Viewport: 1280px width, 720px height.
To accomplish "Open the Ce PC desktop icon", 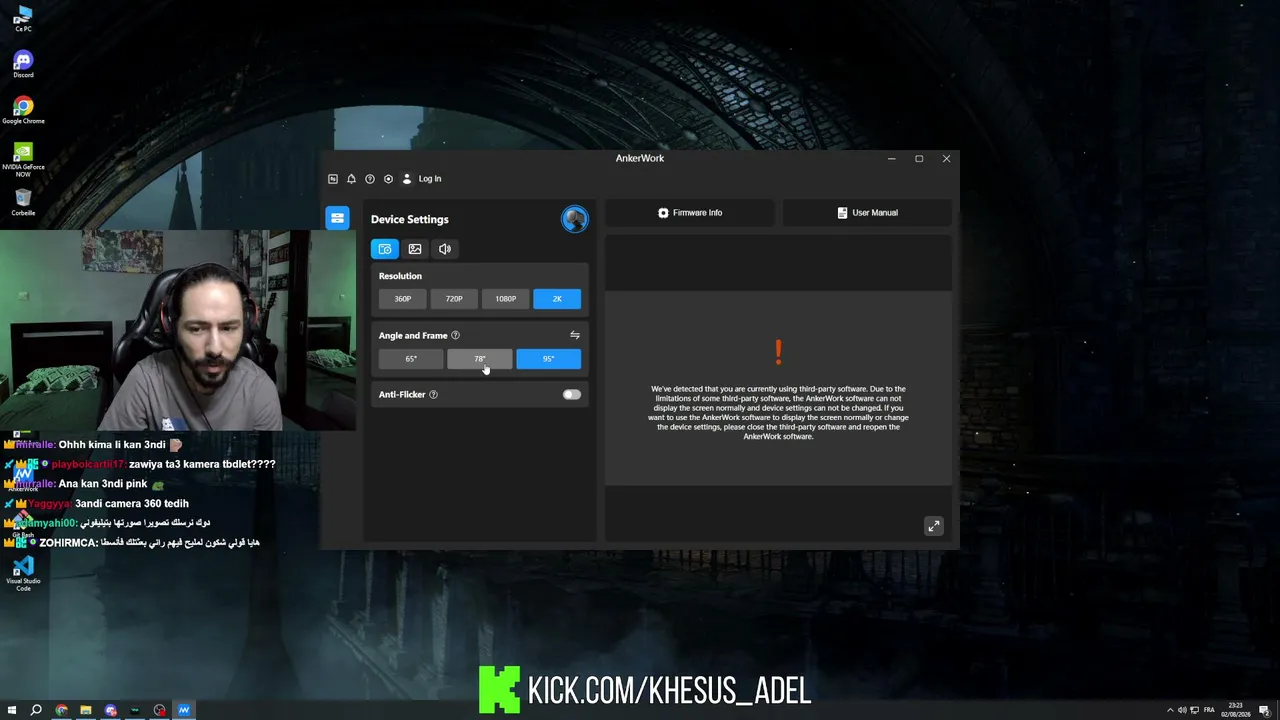I will point(23,18).
